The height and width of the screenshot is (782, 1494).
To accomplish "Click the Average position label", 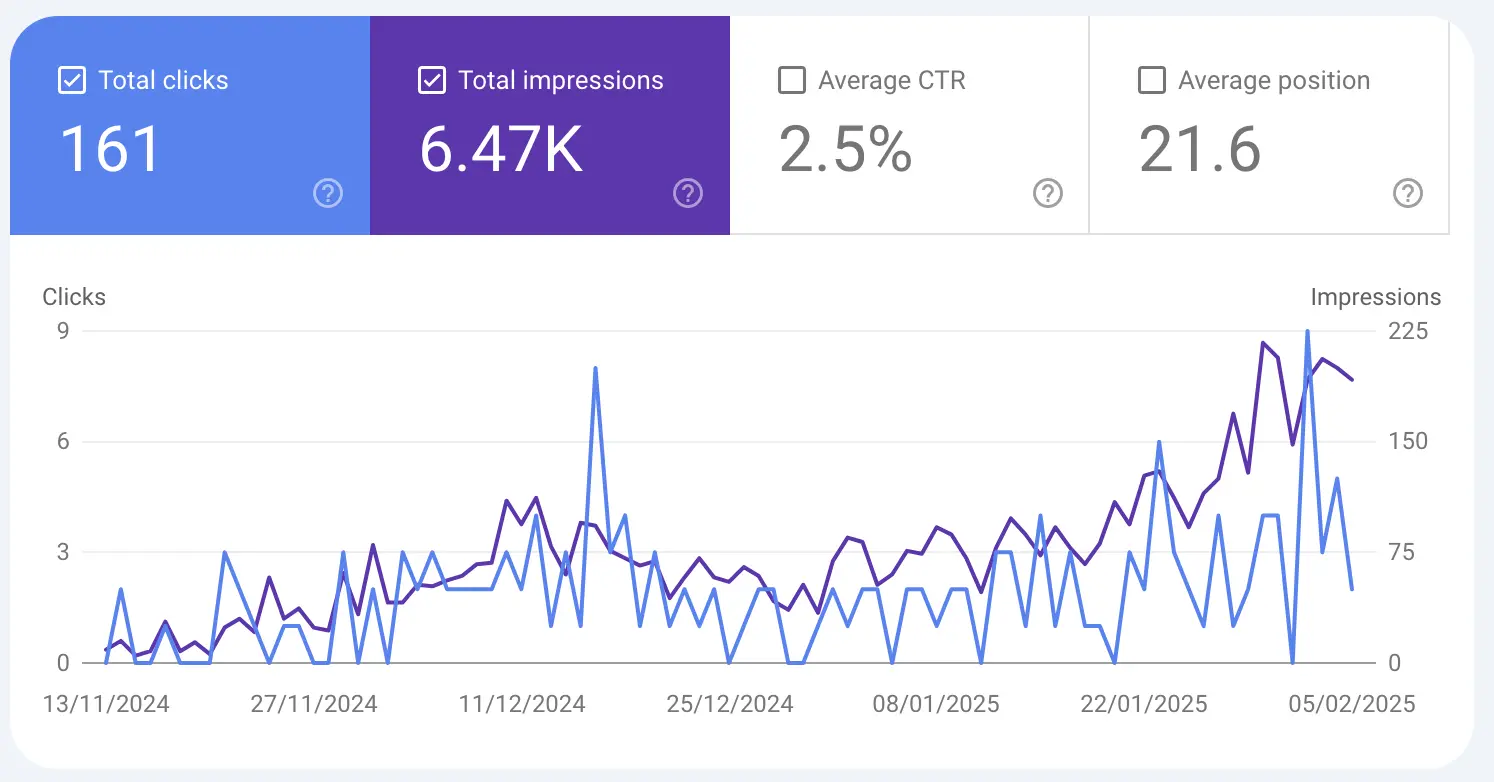I will click(1274, 81).
